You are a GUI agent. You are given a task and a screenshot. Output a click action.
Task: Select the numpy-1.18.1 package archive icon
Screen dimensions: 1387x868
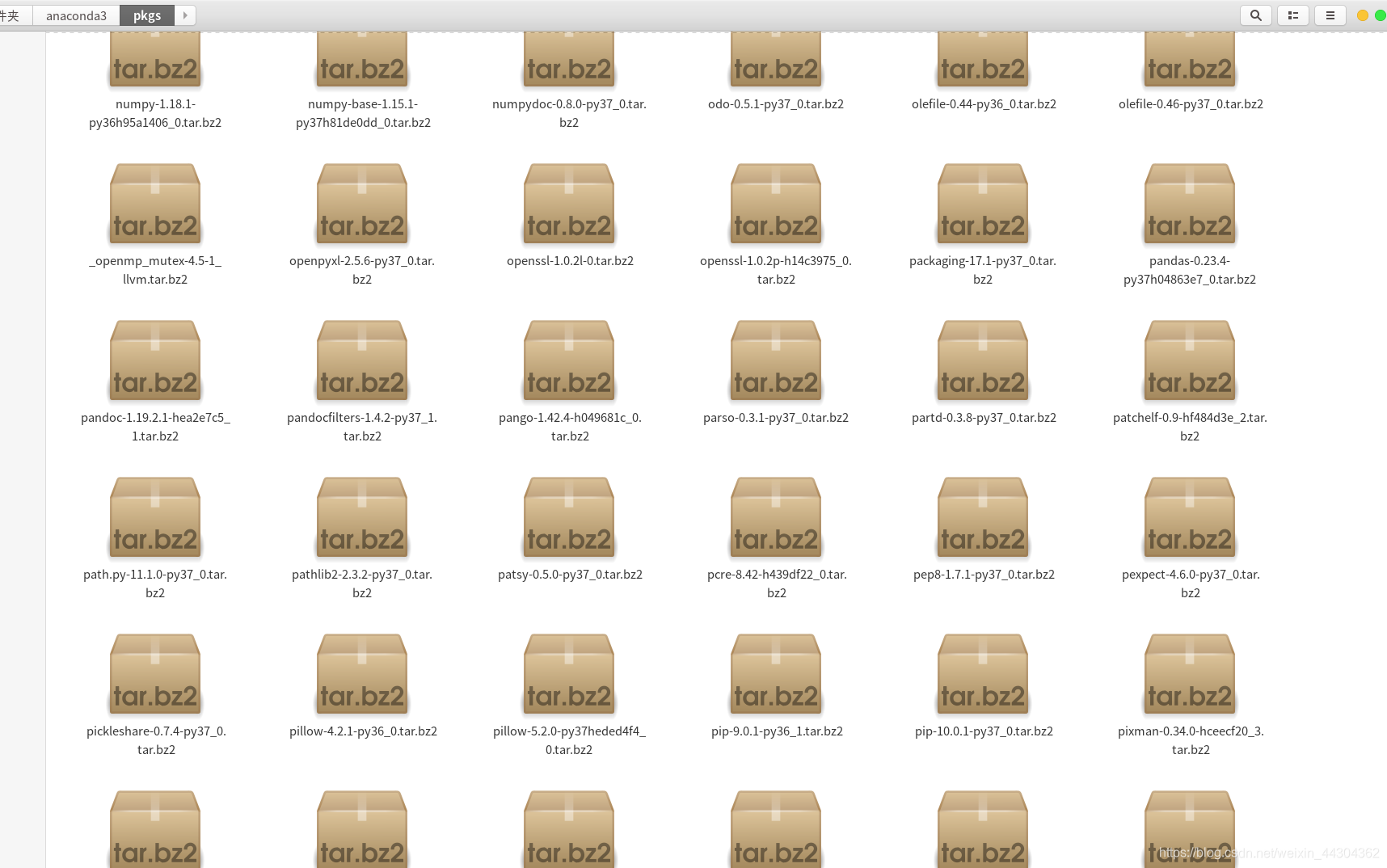coord(155,60)
